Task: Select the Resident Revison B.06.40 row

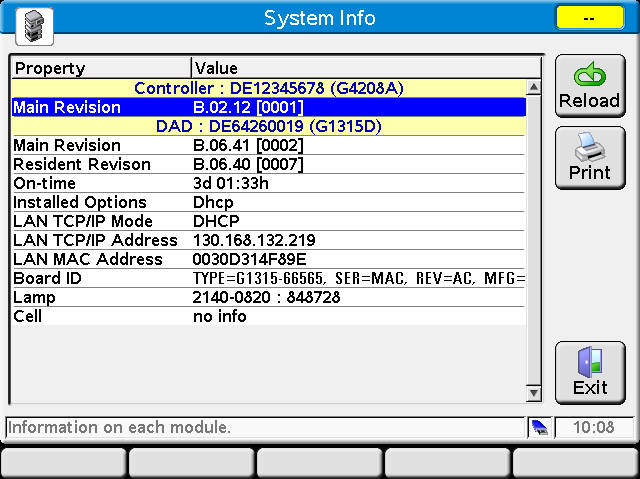Action: [x=269, y=164]
